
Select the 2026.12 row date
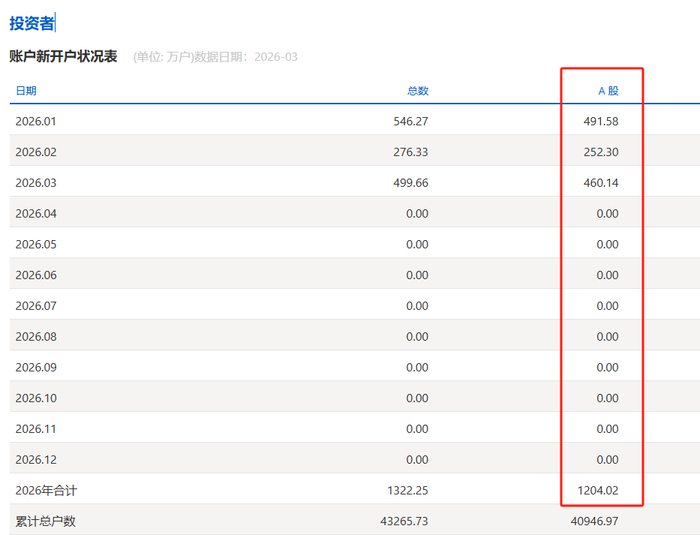pyautogui.click(x=36, y=460)
